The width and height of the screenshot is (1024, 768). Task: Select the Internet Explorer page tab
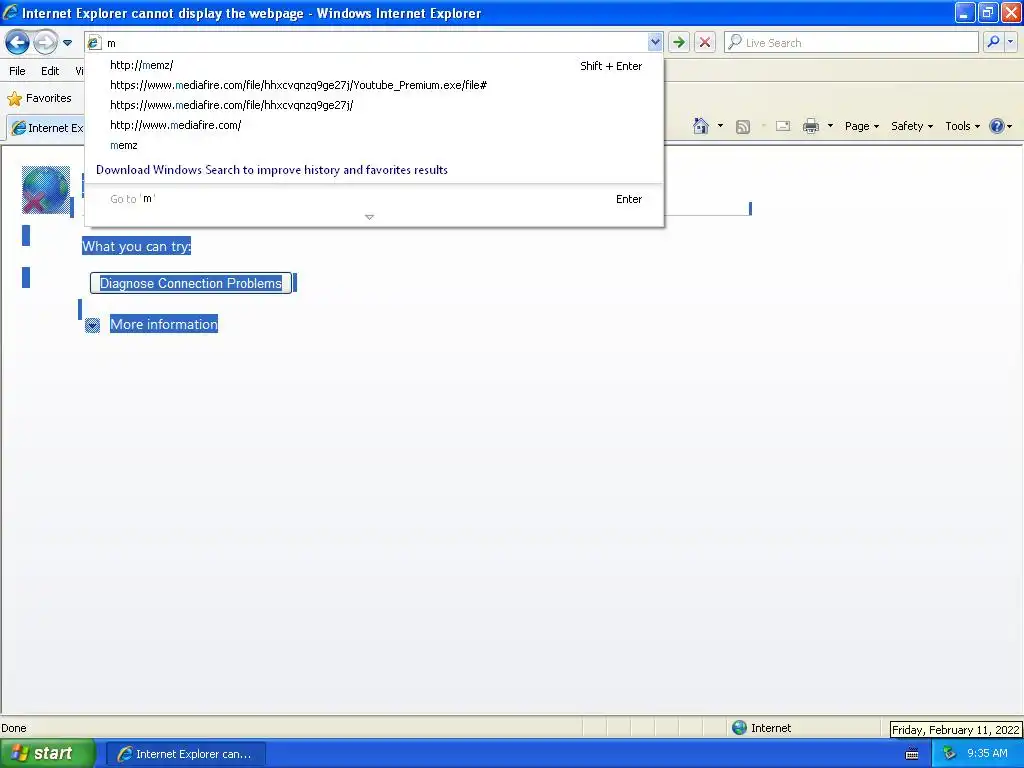(47, 127)
